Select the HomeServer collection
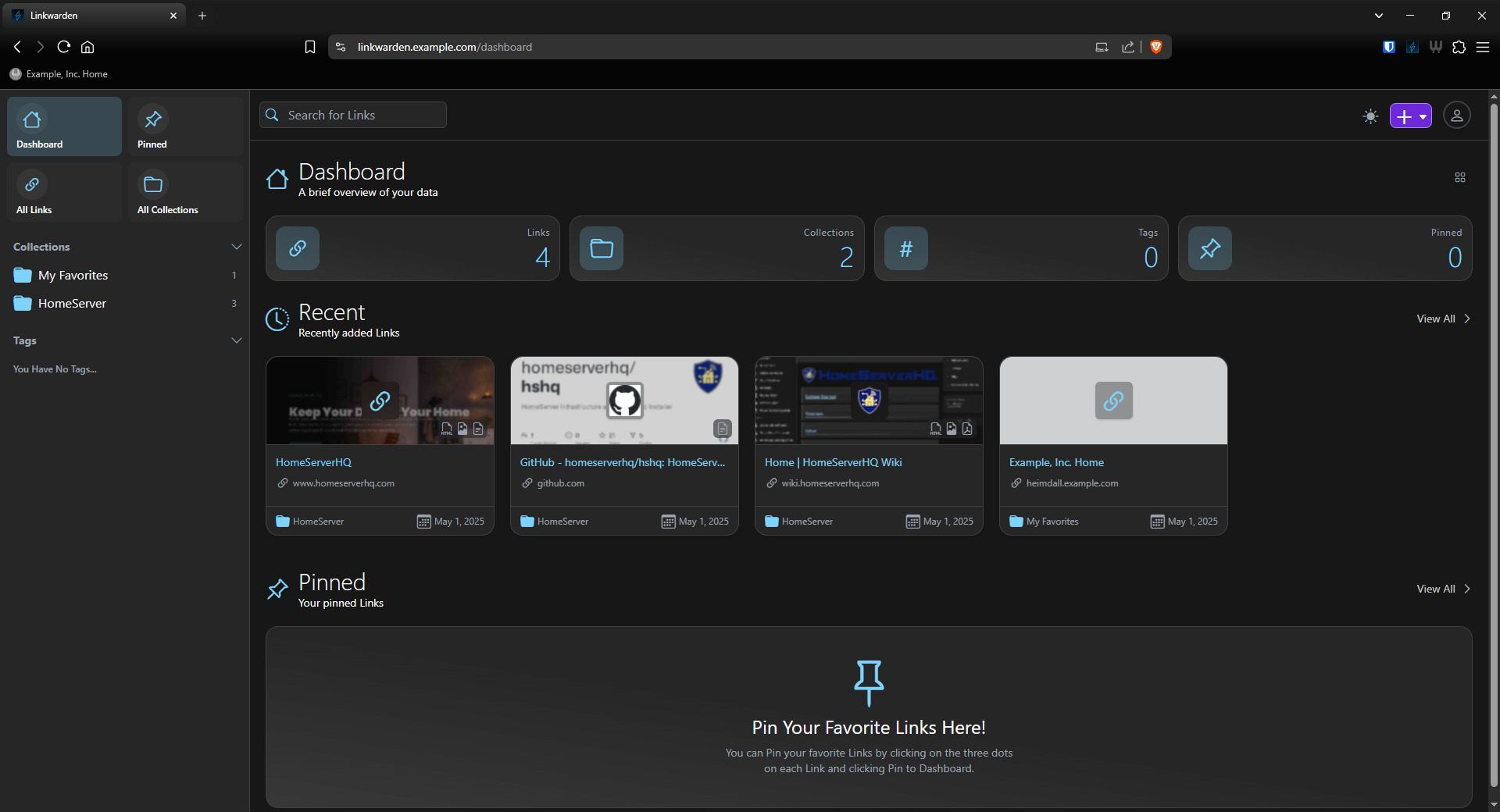The width and height of the screenshot is (1500, 812). click(x=72, y=304)
